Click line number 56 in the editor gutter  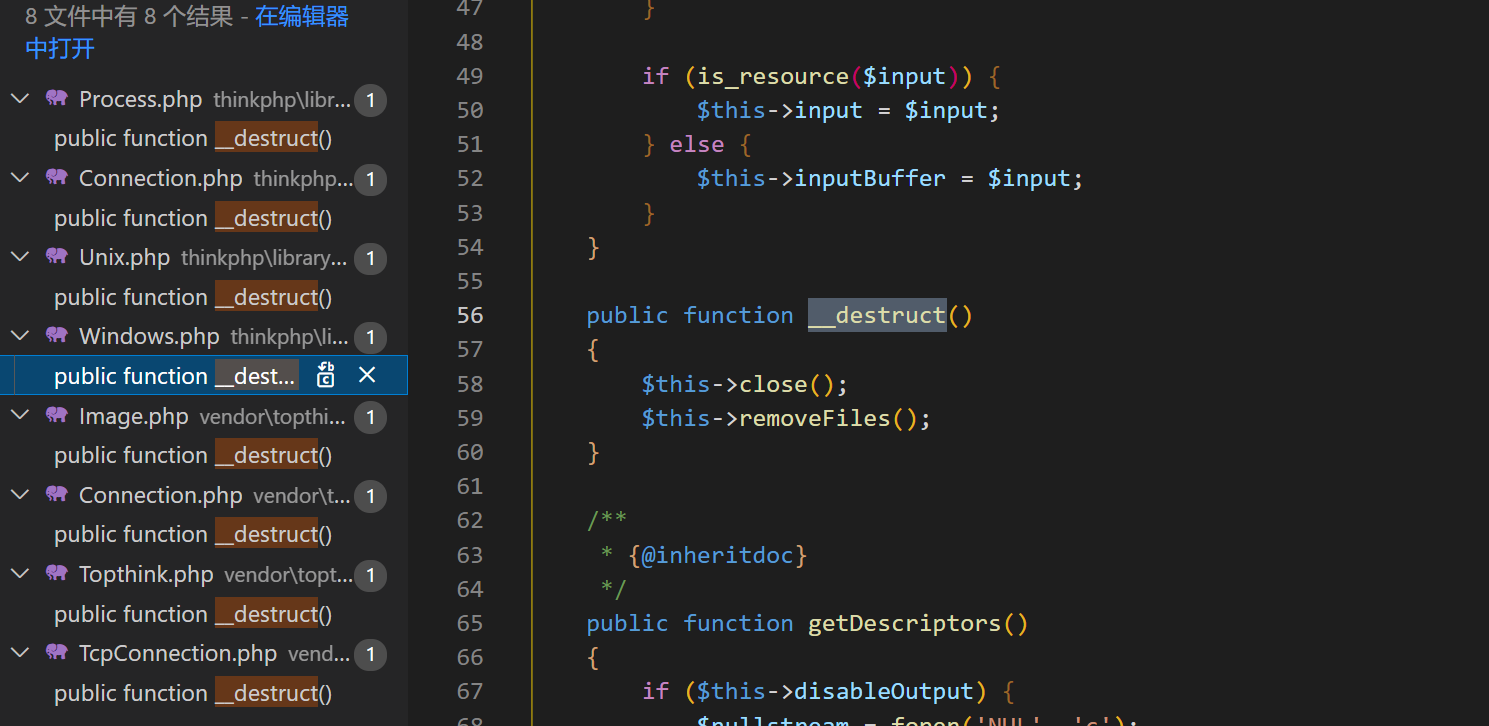point(470,315)
